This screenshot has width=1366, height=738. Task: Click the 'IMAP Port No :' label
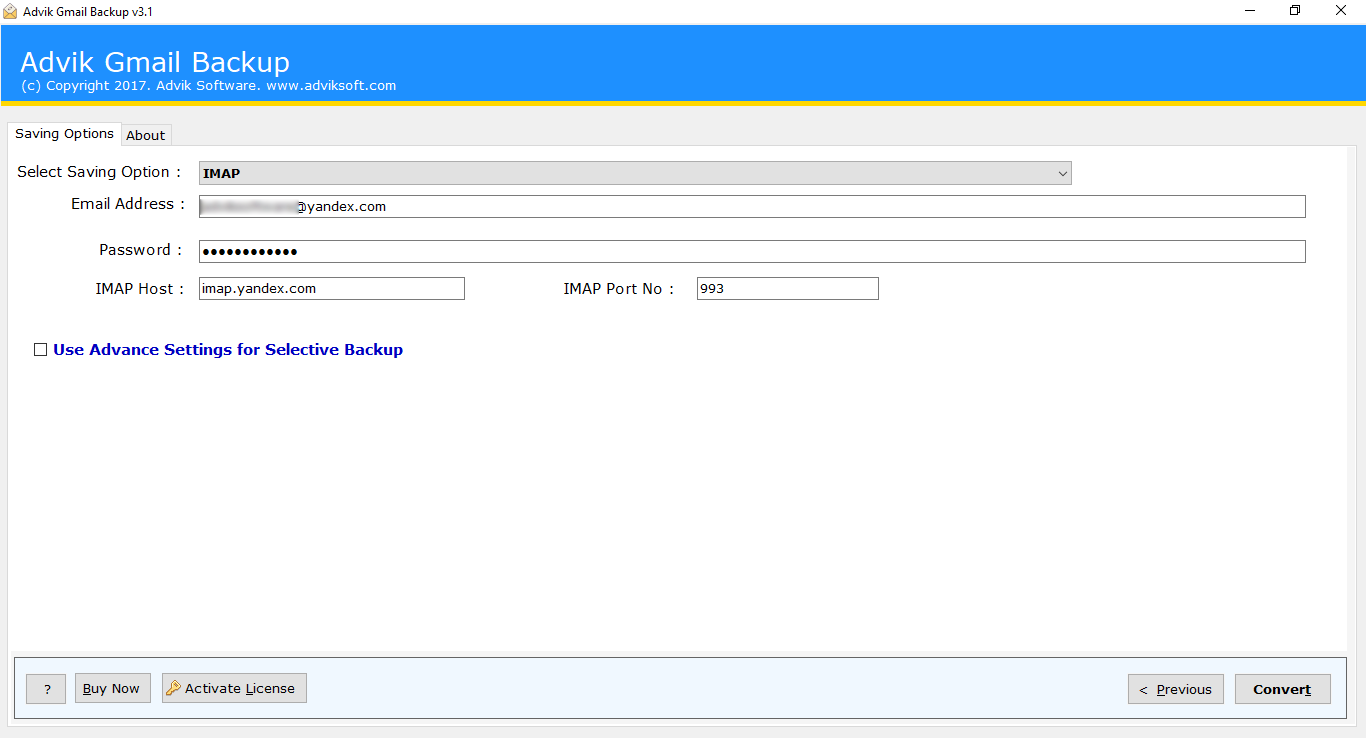[x=619, y=288]
